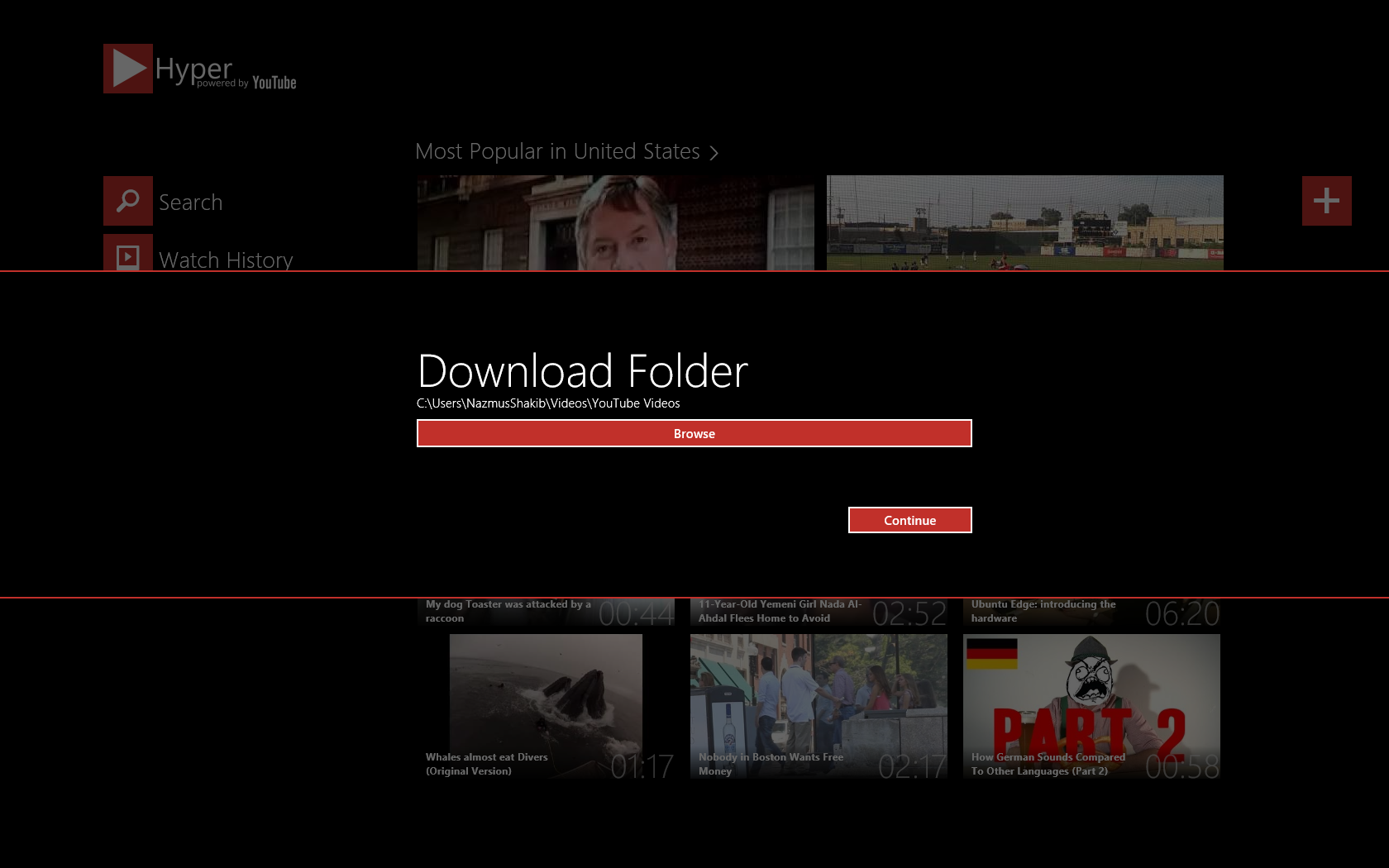Screen dimensions: 1389x868
Task: Expand Most Popular section via chevron arrow
Action: click(x=714, y=153)
